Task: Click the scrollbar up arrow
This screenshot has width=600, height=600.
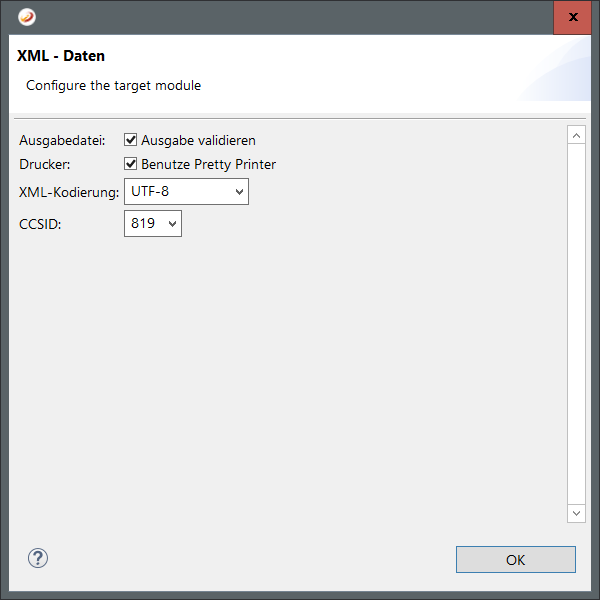Action: pos(575,134)
